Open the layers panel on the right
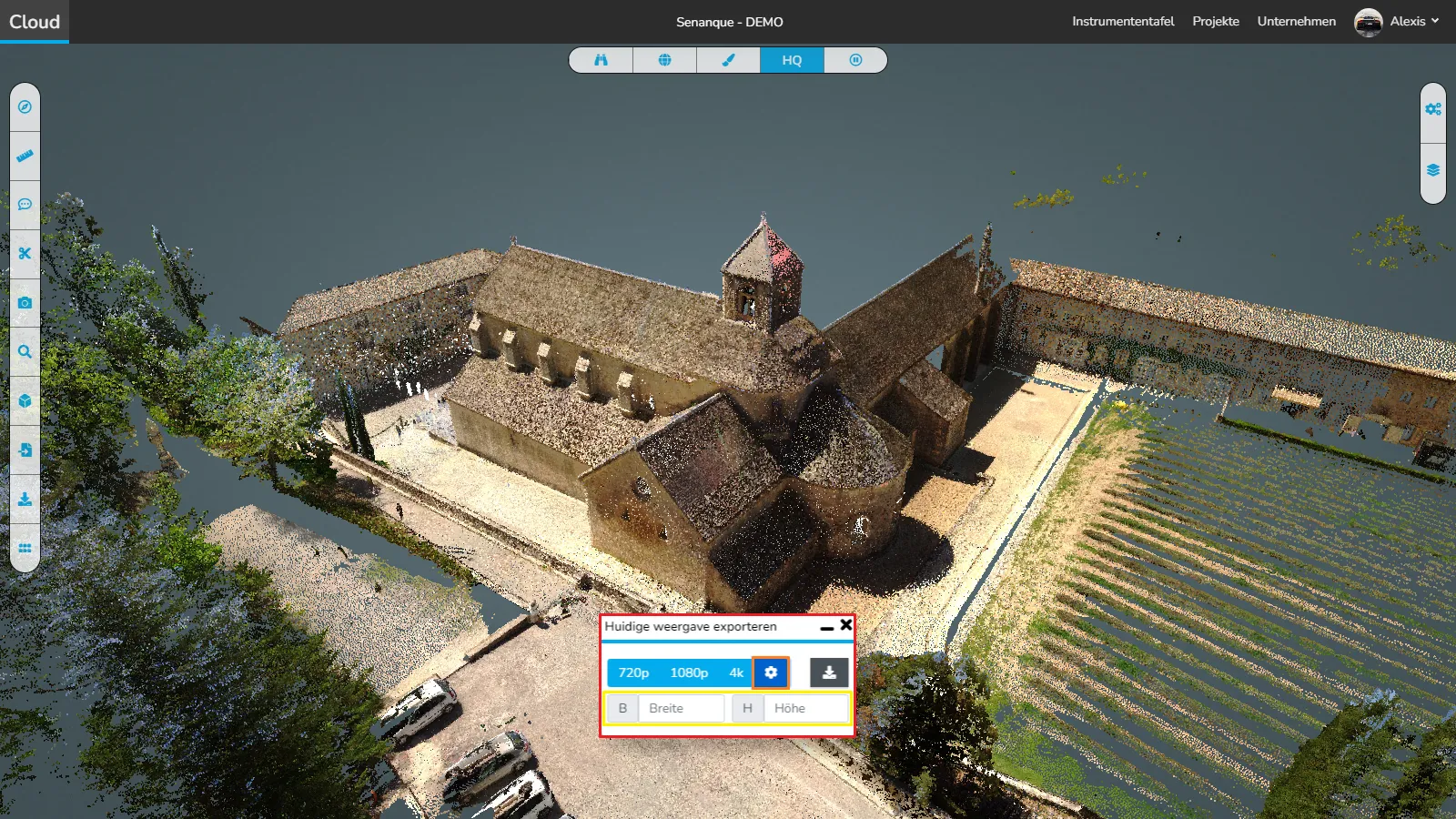Image resolution: width=1456 pixels, height=819 pixels. click(x=1433, y=171)
